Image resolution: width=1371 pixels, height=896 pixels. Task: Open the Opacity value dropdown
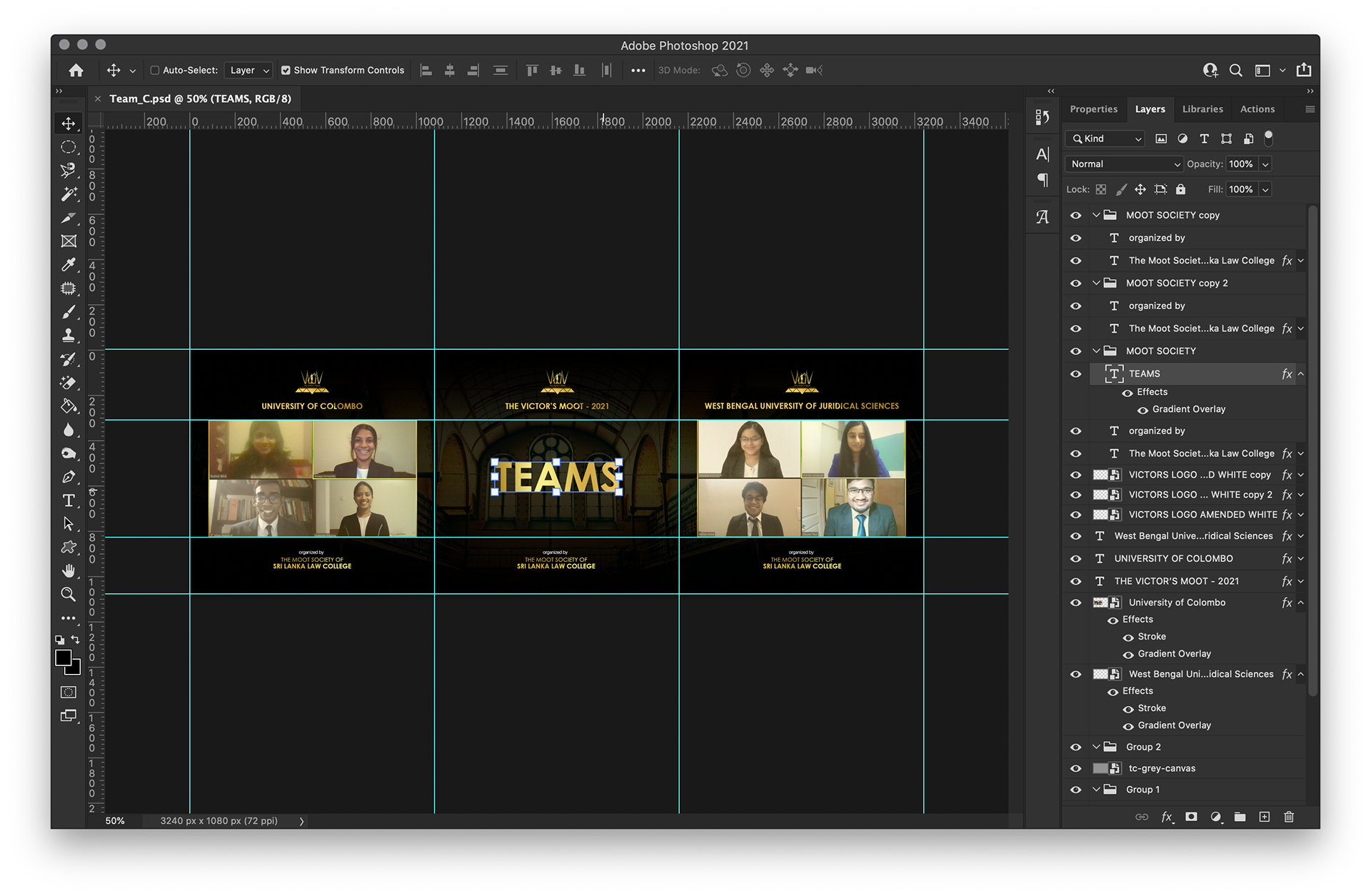(x=1265, y=164)
